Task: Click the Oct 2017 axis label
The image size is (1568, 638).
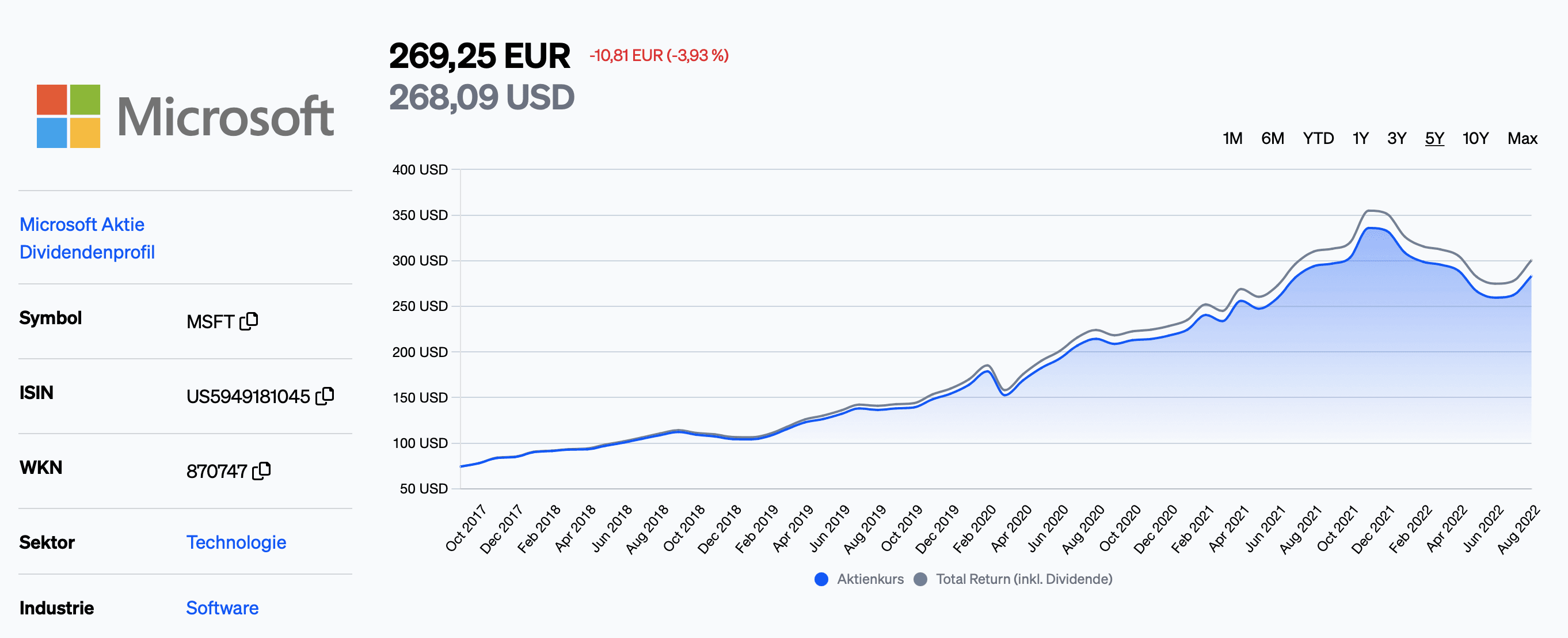Action: (466, 528)
